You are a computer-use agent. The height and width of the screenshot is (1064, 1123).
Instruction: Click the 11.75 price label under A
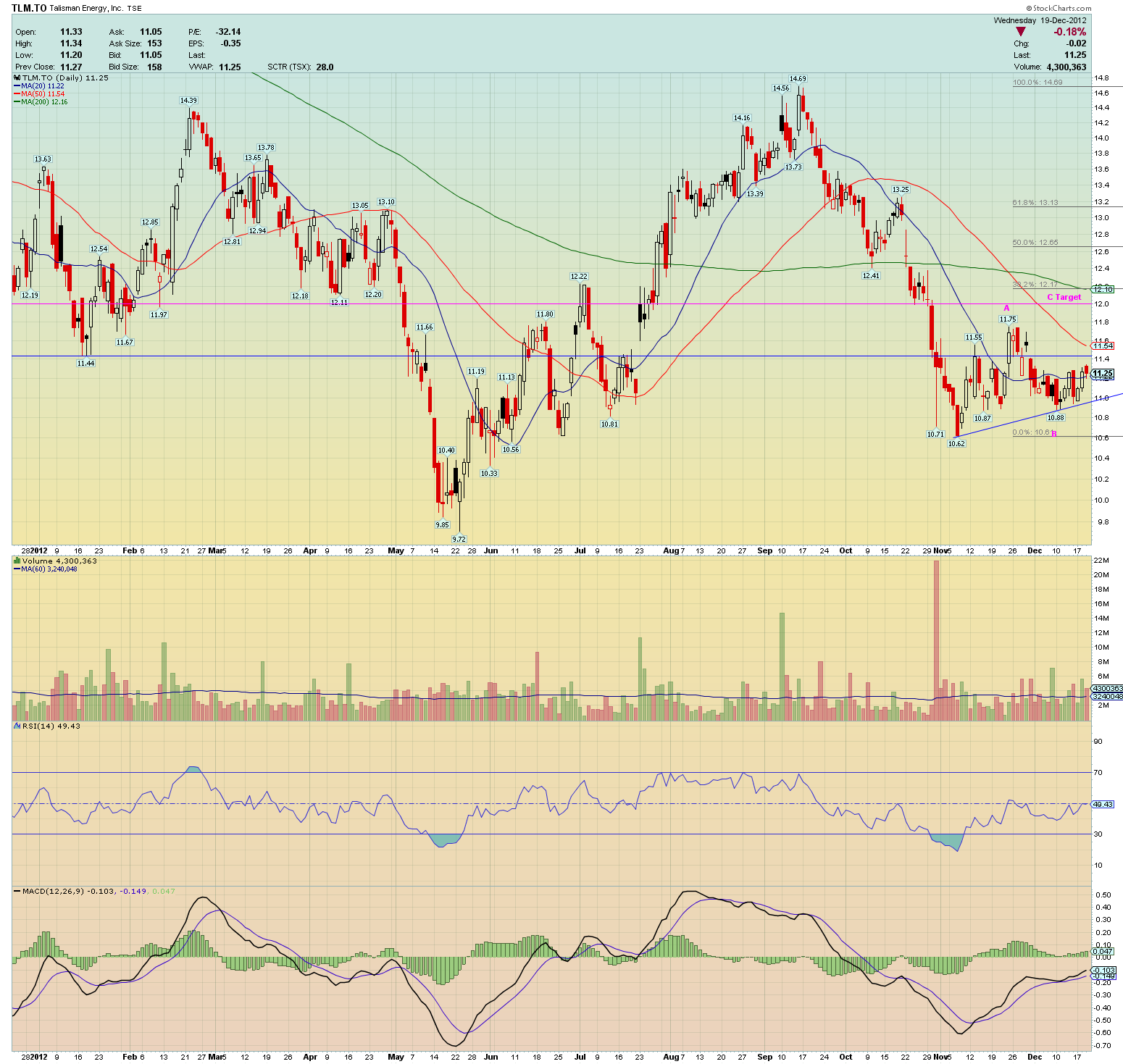click(x=1008, y=319)
